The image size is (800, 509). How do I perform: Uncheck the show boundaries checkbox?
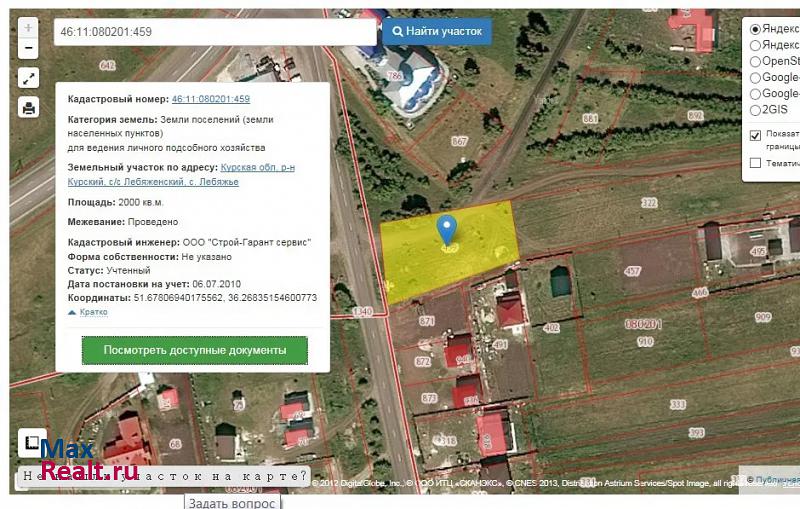tap(756, 135)
